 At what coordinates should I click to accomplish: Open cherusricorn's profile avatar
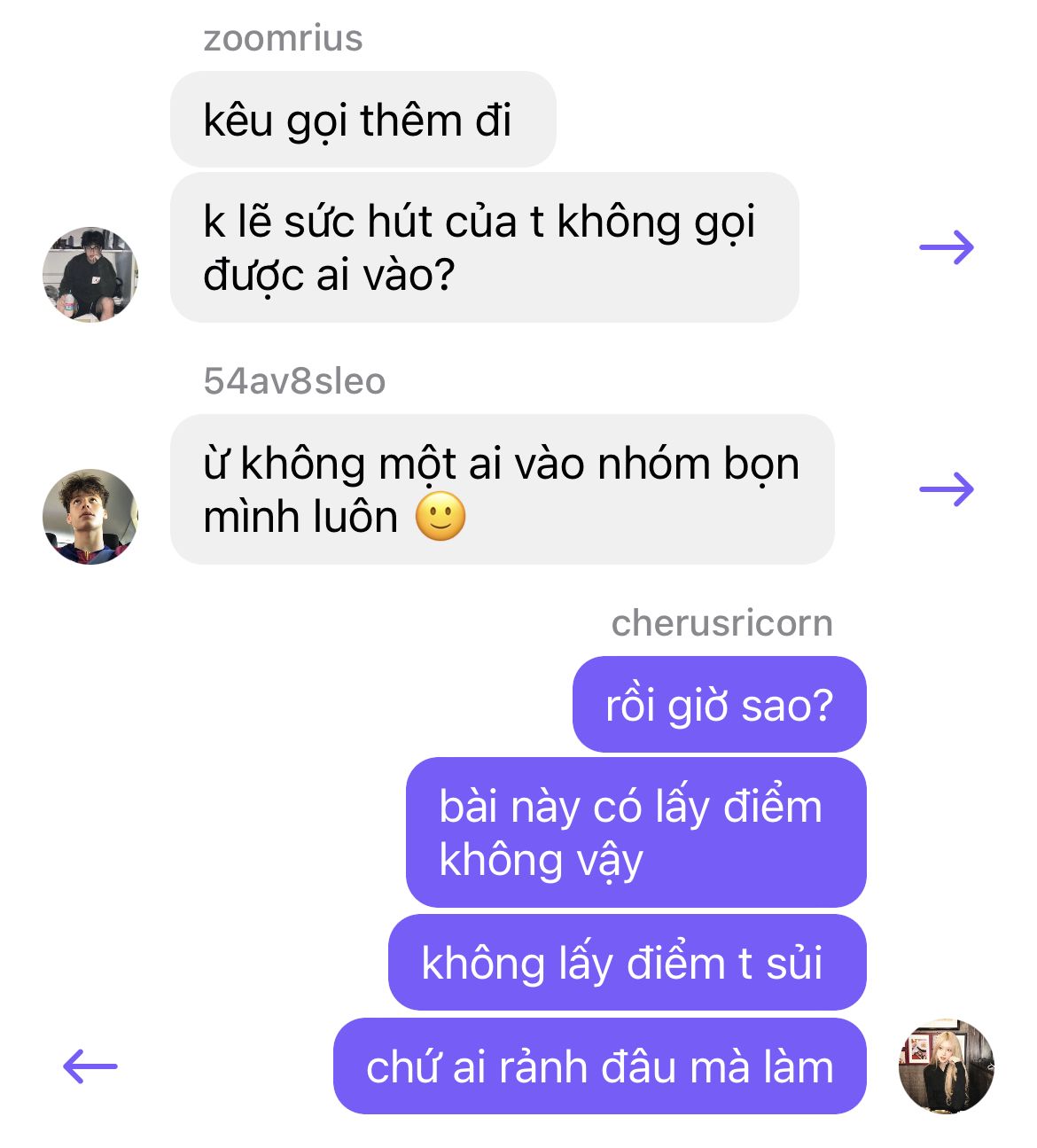(x=946, y=1066)
